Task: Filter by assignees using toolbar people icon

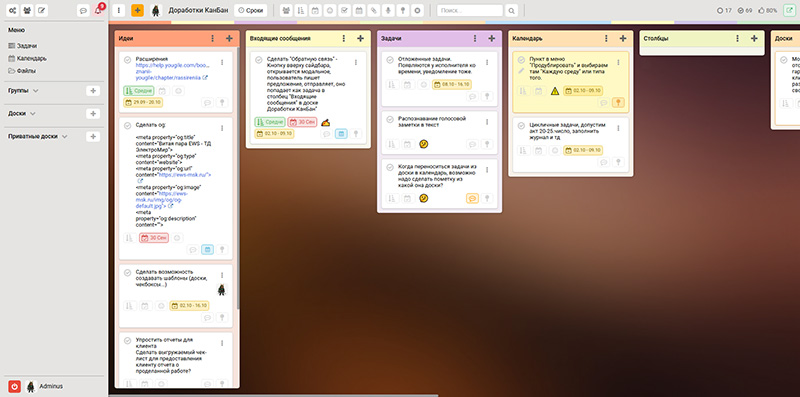Action: (286, 10)
